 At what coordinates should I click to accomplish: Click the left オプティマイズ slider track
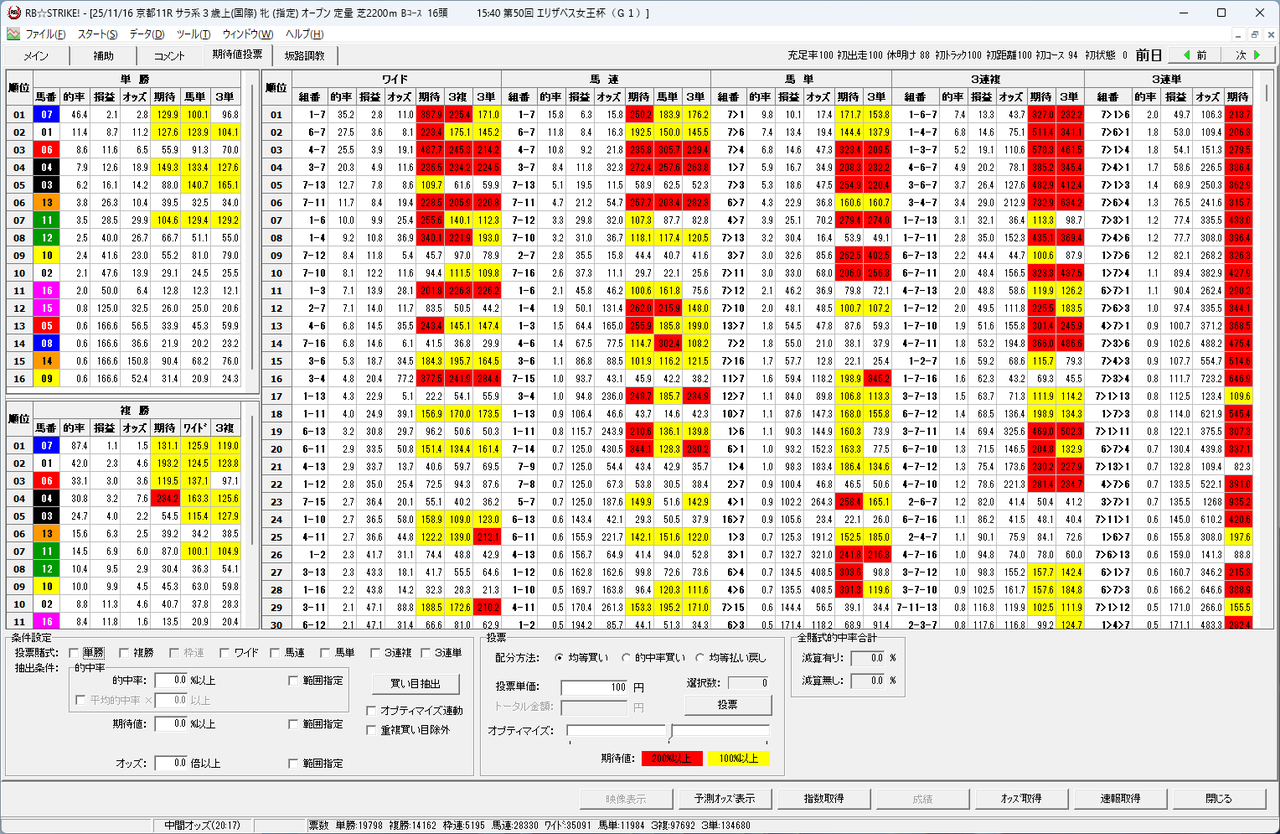click(x=616, y=731)
